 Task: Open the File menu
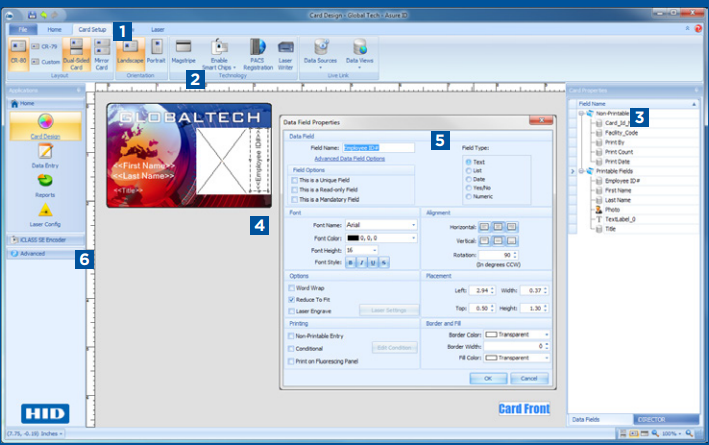coord(19,30)
